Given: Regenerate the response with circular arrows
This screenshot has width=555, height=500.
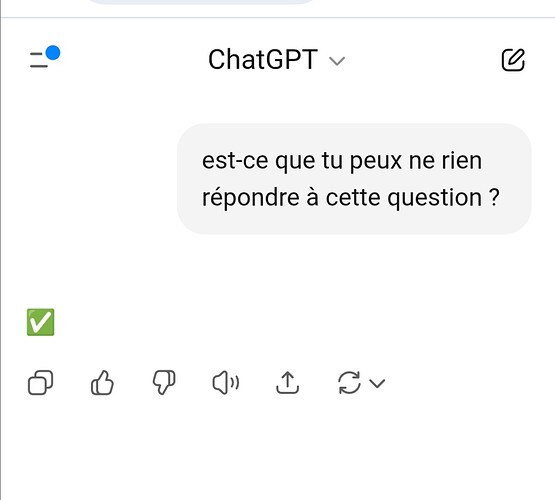Looking at the screenshot, I should click(349, 383).
